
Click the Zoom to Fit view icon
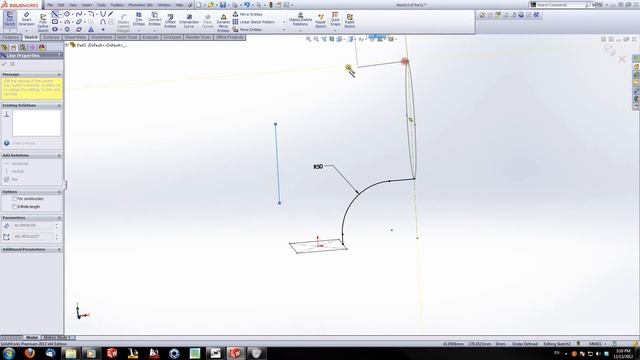[309, 39]
